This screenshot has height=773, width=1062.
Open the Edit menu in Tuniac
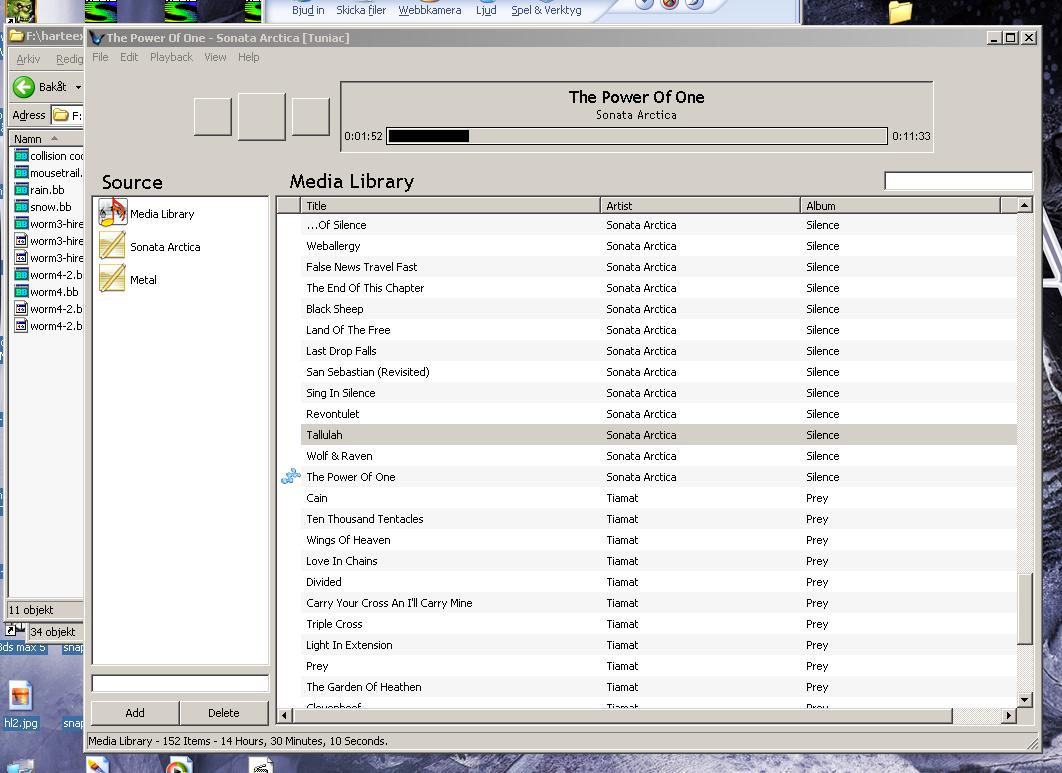coord(129,57)
